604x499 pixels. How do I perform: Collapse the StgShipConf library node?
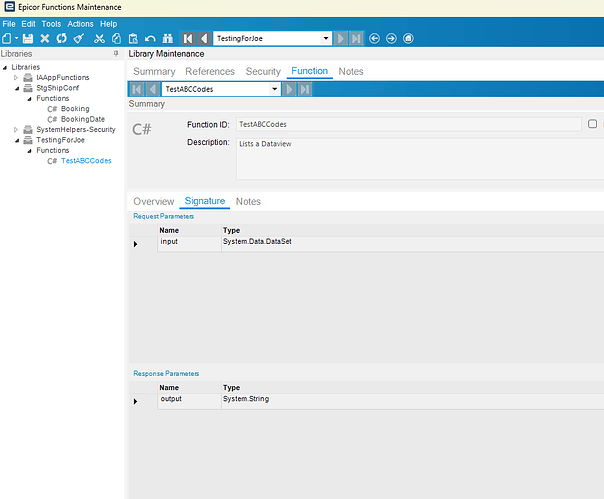(16, 88)
